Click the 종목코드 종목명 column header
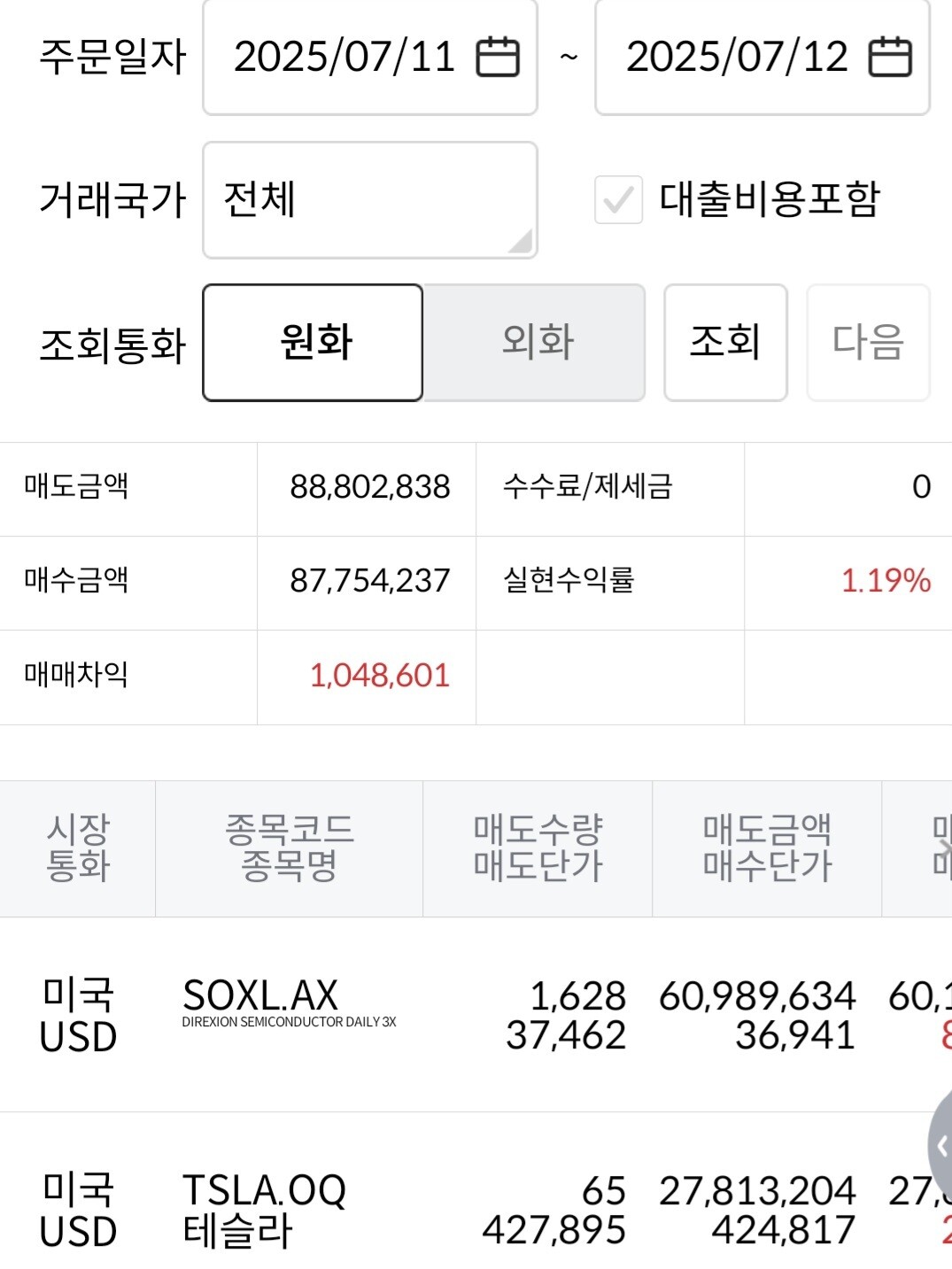Image resolution: width=952 pixels, height=1269 pixels. (289, 848)
